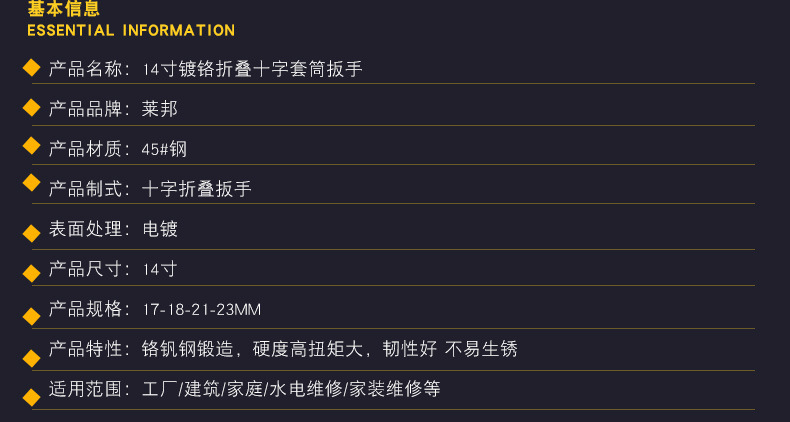Click the 基本信息 heading
Screen dimensions: 790x422
[x=63, y=9]
